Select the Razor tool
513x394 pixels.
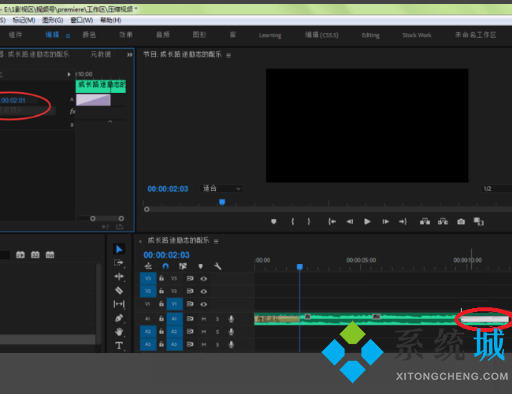coord(119,290)
